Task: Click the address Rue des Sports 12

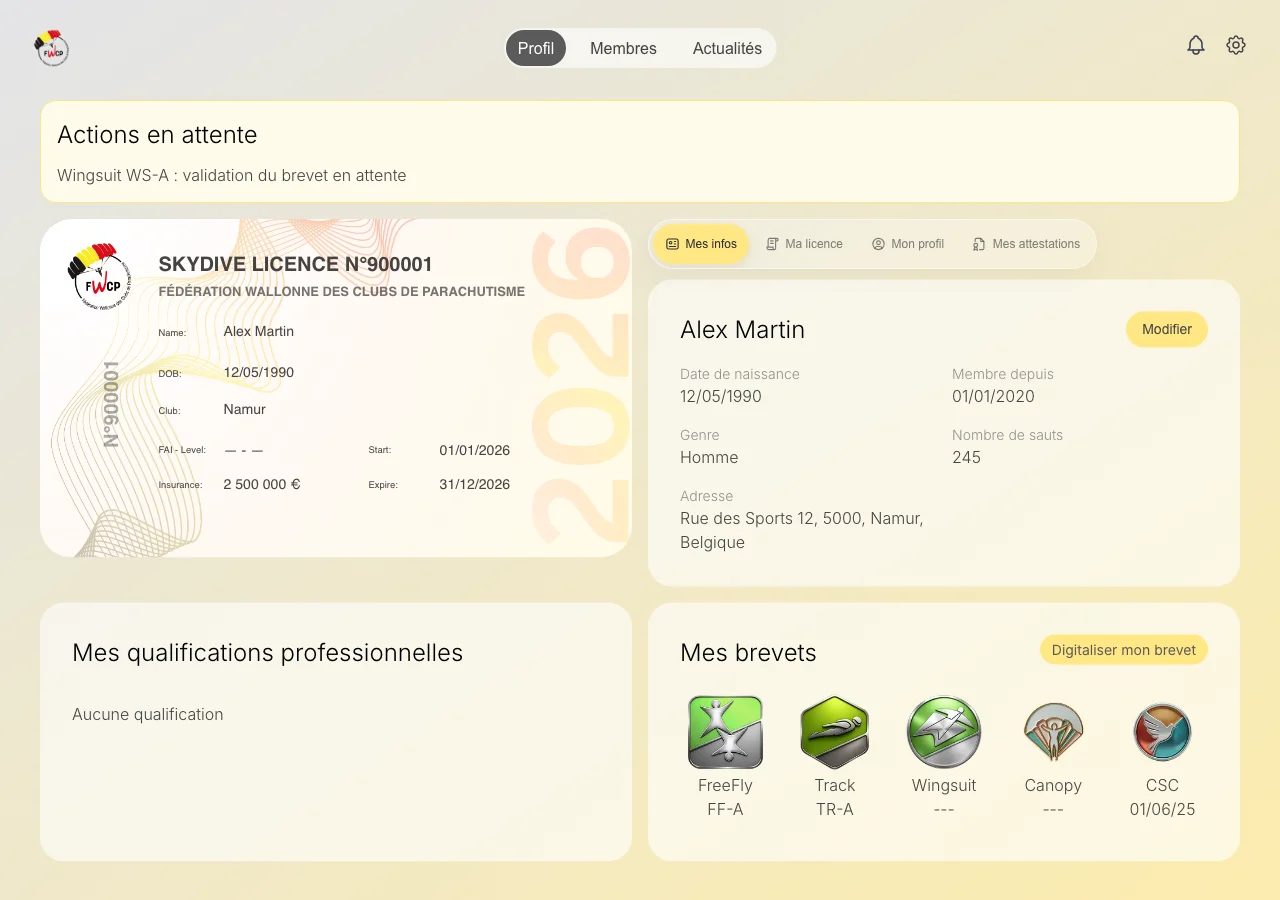Action: tap(801, 530)
